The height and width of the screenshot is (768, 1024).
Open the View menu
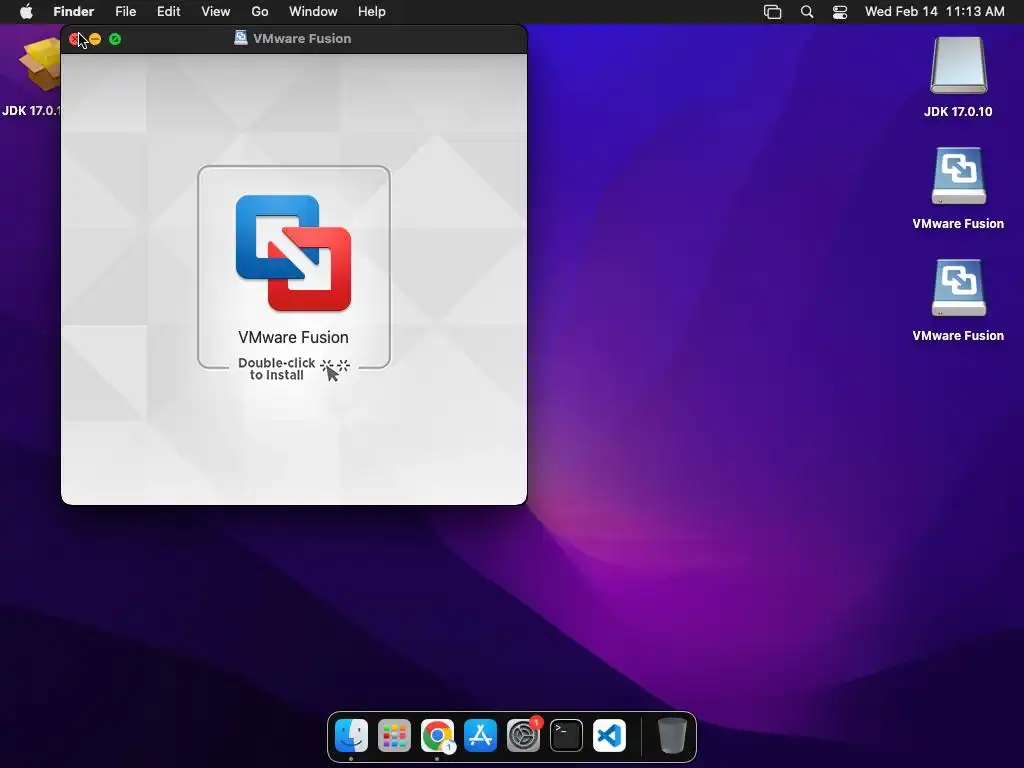216,12
